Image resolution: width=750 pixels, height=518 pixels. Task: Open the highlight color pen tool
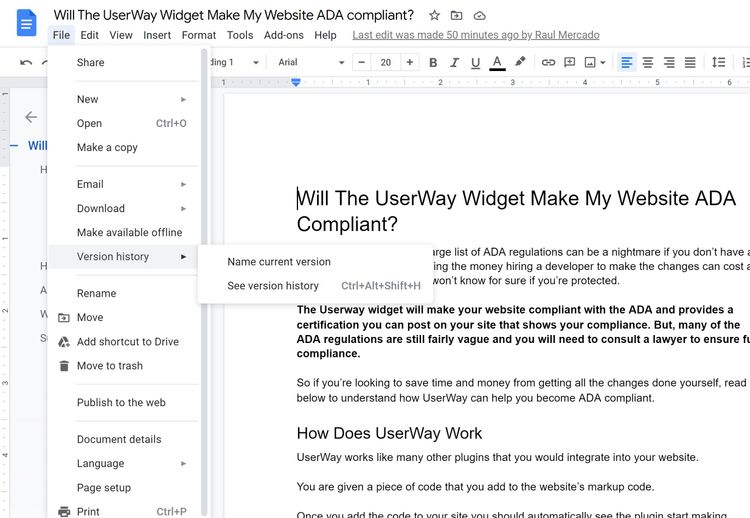tap(520, 61)
